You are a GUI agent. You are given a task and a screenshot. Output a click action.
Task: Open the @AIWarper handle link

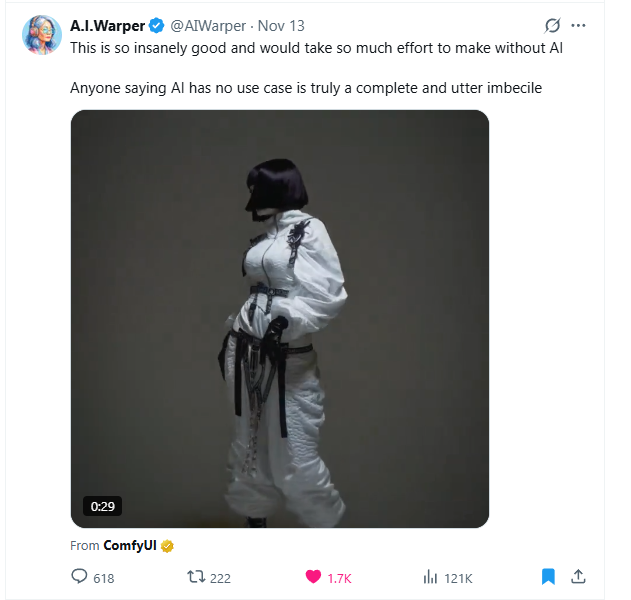(x=208, y=26)
